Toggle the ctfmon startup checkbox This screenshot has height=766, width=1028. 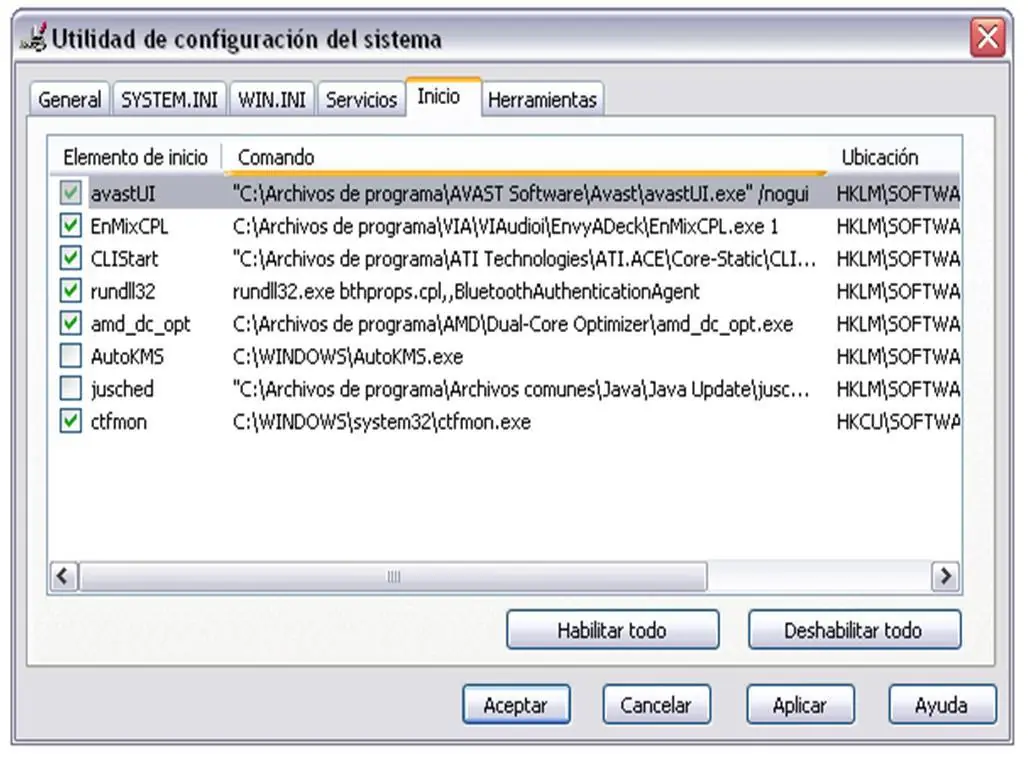70,421
